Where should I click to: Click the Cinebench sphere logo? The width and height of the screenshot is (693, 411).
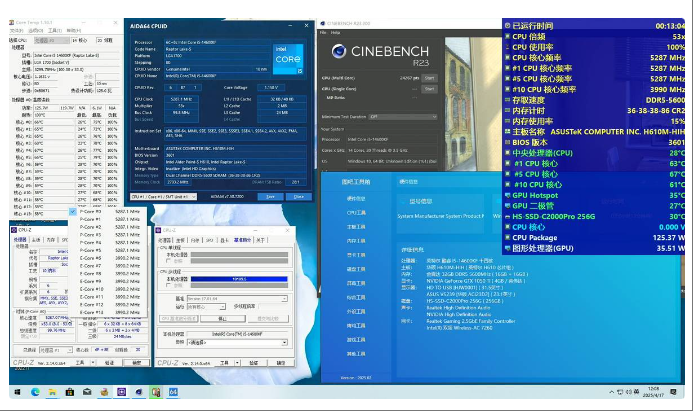point(339,51)
